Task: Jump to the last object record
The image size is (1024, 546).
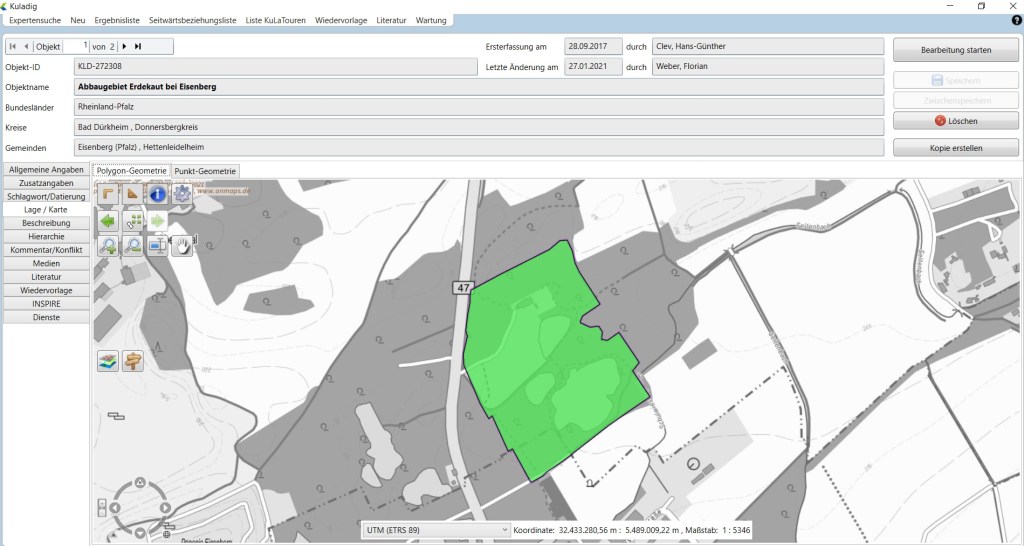Action: 138,46
